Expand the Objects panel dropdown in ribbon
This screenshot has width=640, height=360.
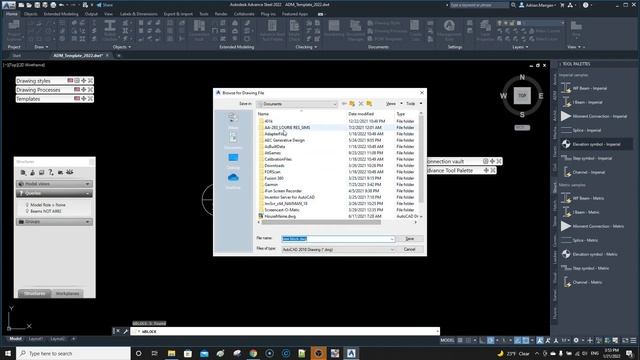tap(122, 47)
